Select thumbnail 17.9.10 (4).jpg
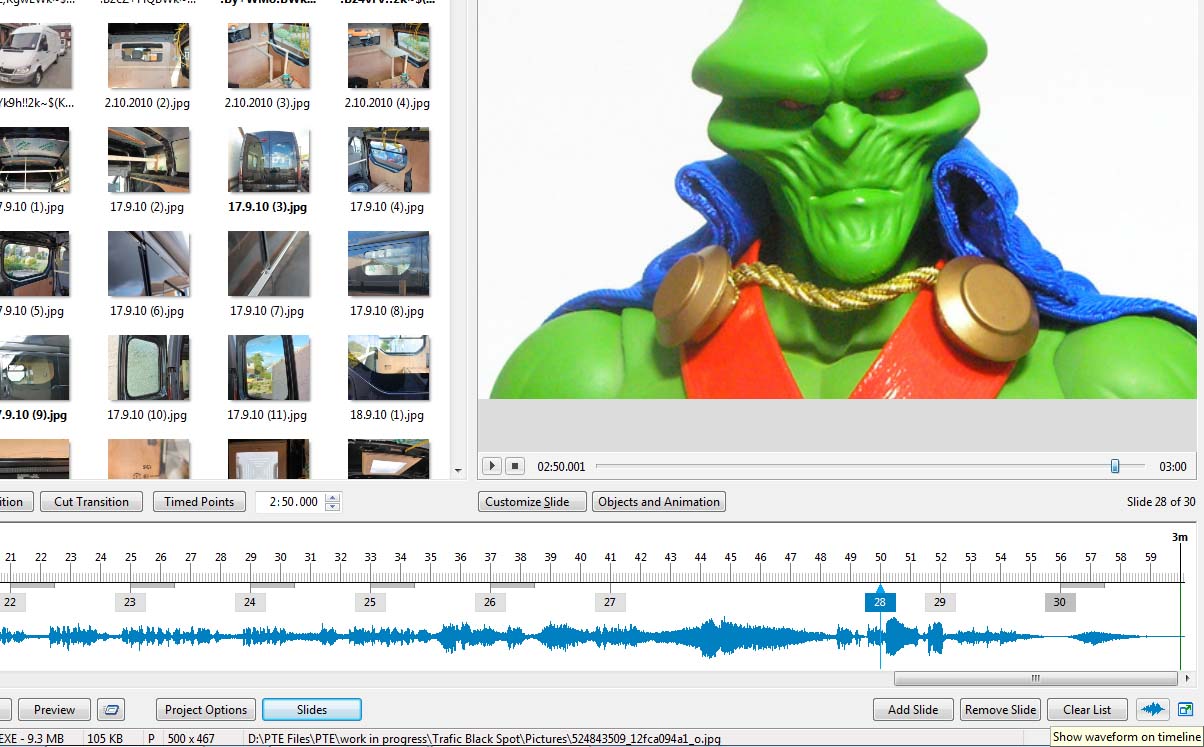 point(388,160)
